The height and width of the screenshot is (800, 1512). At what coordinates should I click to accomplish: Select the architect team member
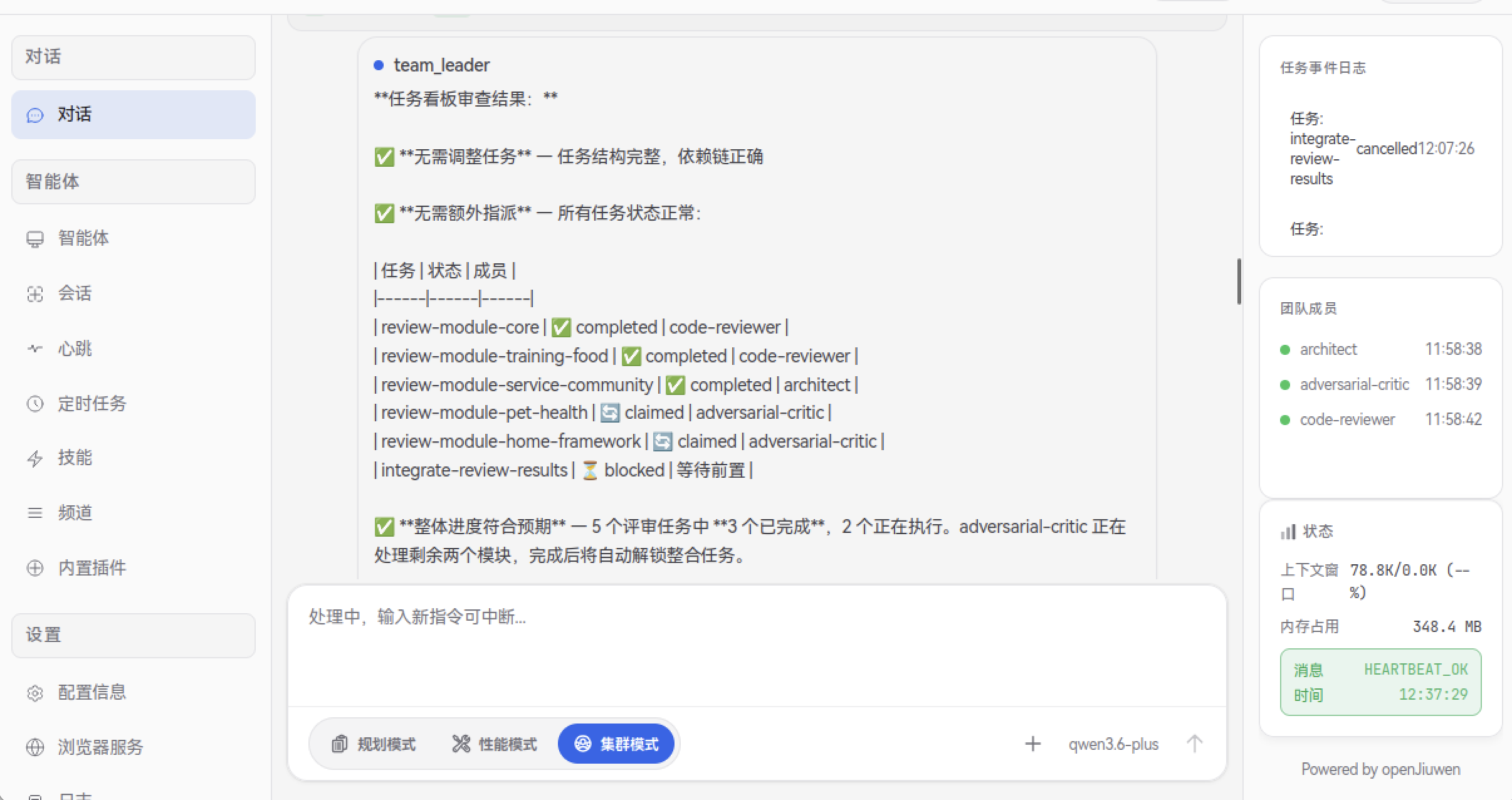1381,349
